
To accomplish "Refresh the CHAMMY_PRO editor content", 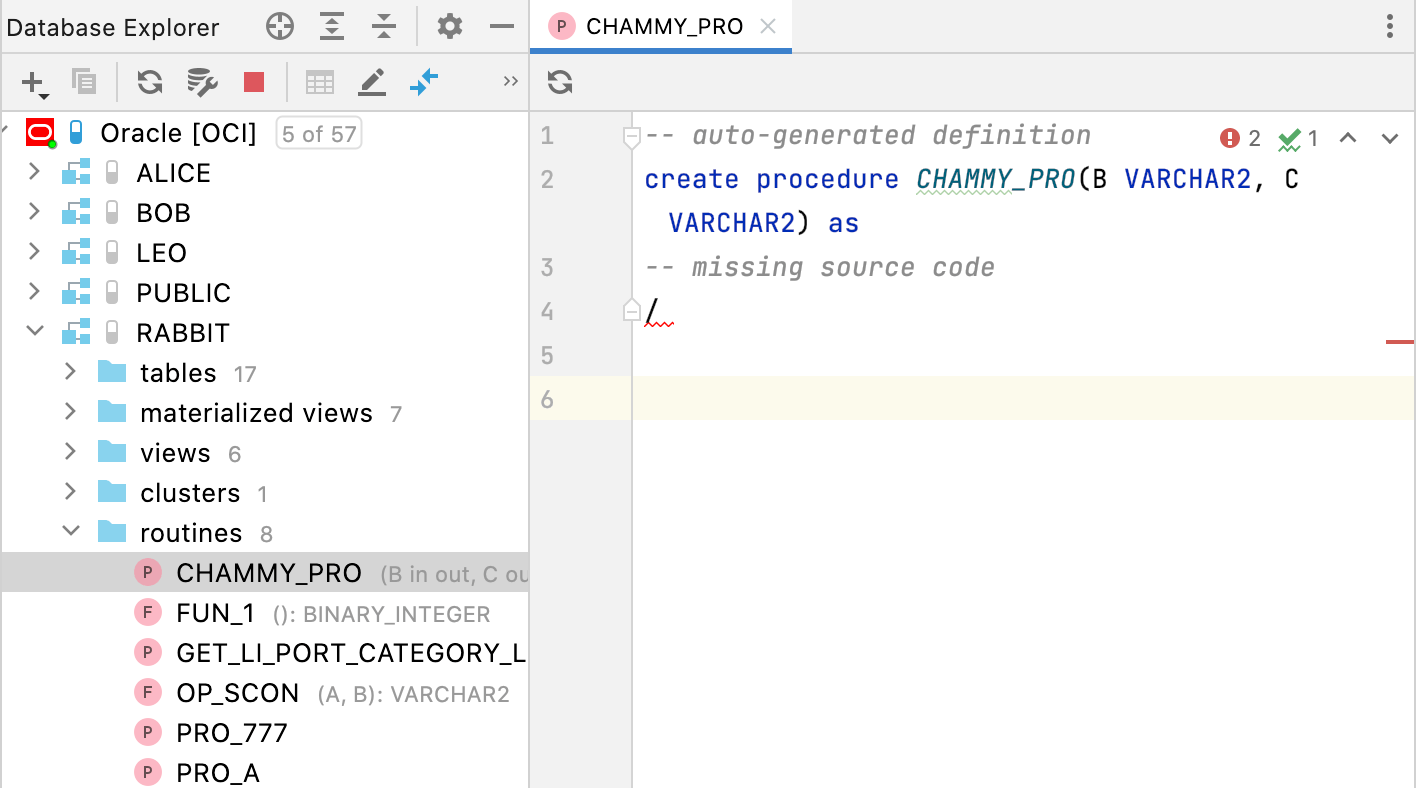I will (x=560, y=82).
